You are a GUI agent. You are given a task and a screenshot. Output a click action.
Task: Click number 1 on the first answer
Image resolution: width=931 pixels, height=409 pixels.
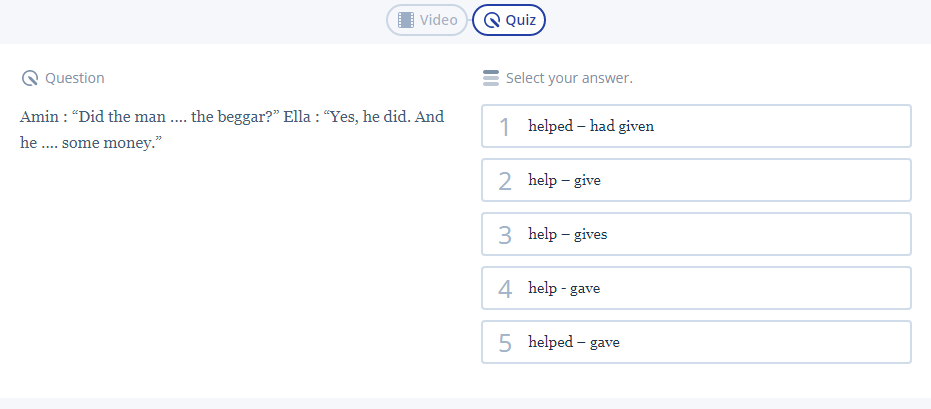click(x=505, y=127)
